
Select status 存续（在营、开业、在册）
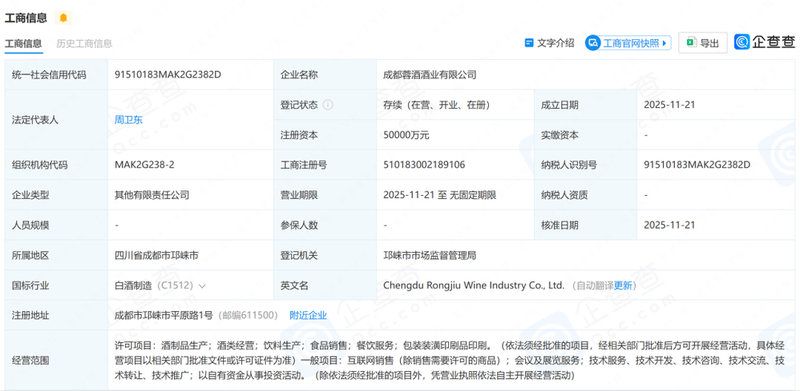[x=437, y=105]
